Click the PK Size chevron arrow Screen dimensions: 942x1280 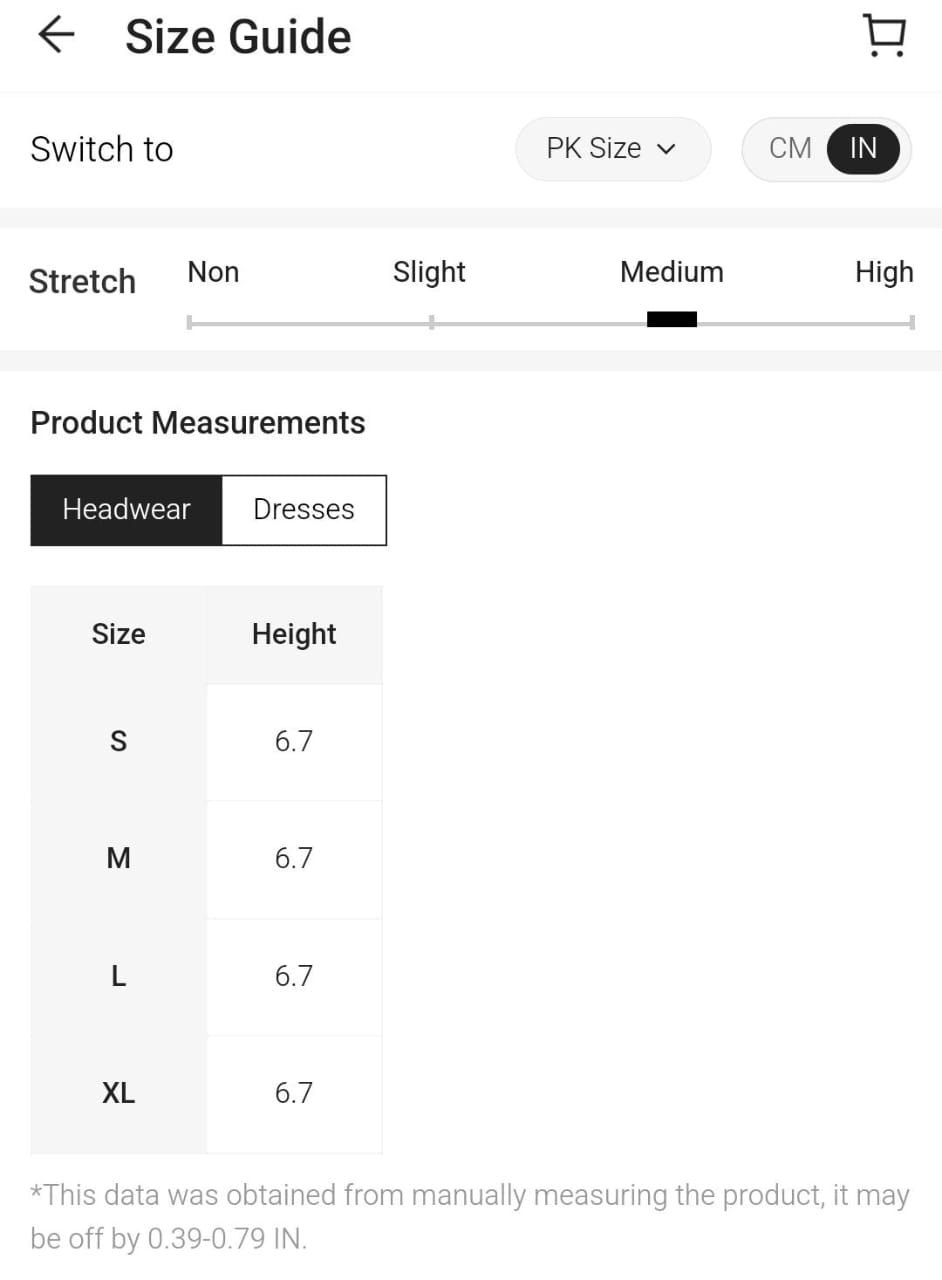point(666,150)
